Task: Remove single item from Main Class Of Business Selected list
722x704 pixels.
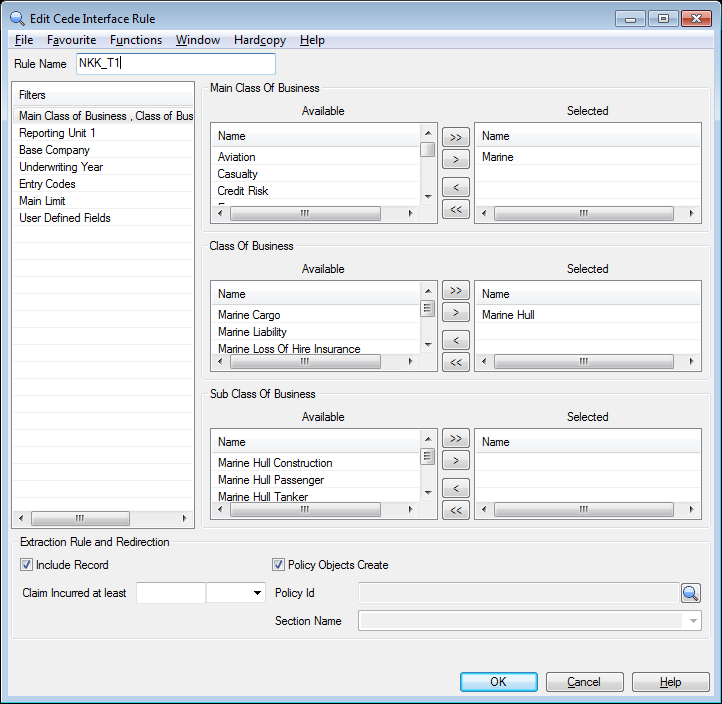Action: (x=455, y=187)
